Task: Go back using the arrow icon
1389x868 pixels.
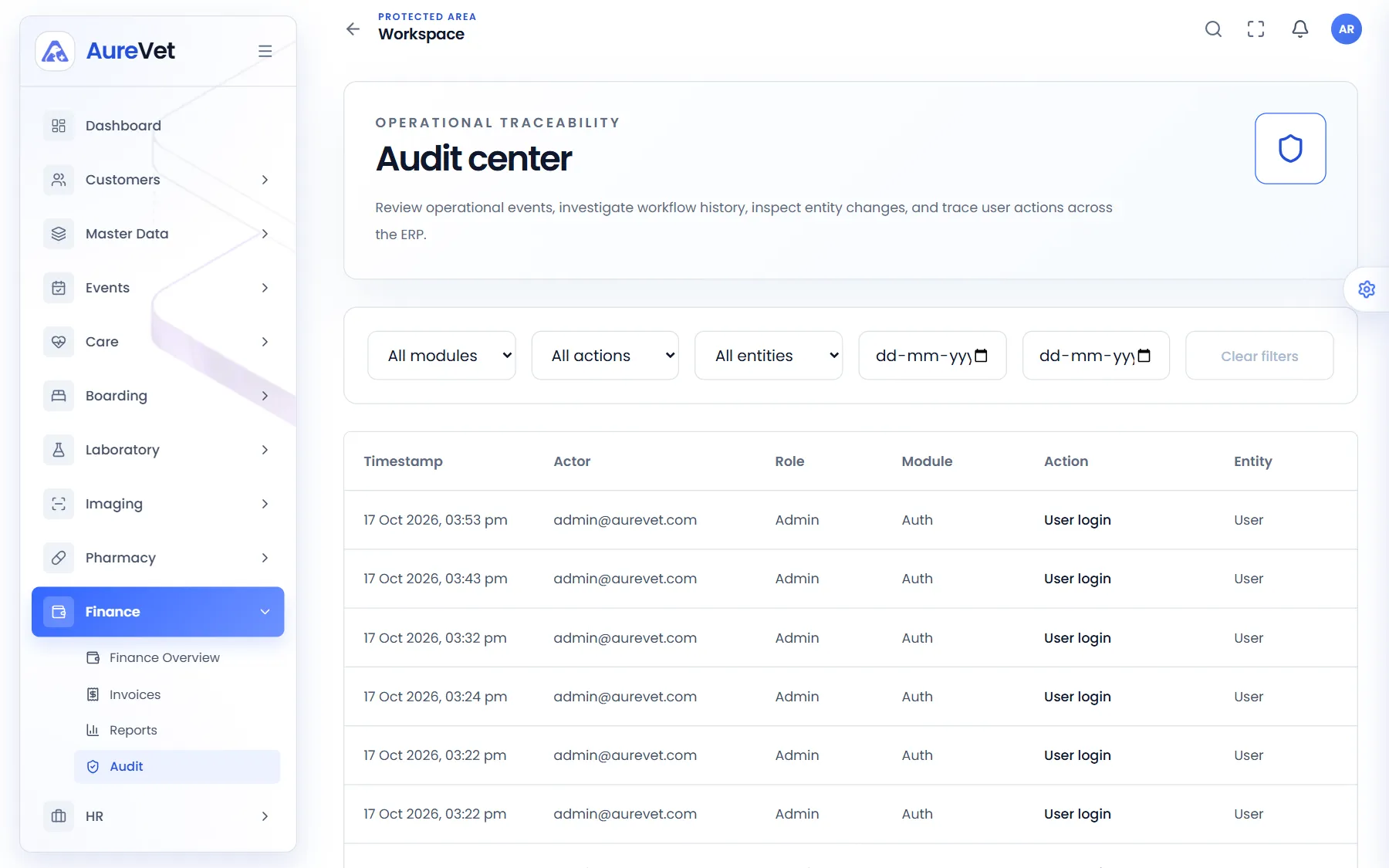Action: coord(353,29)
